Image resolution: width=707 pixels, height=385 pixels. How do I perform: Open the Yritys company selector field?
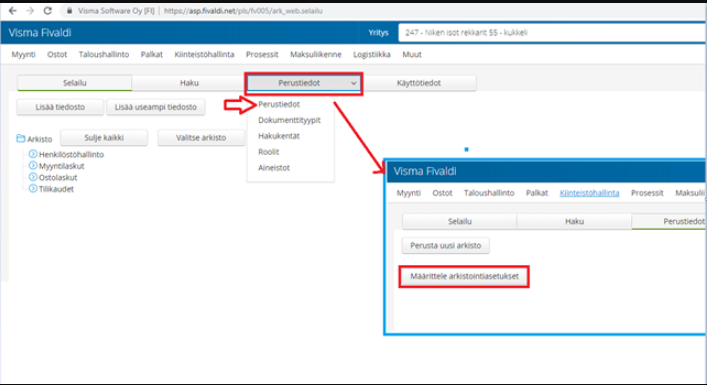point(552,32)
